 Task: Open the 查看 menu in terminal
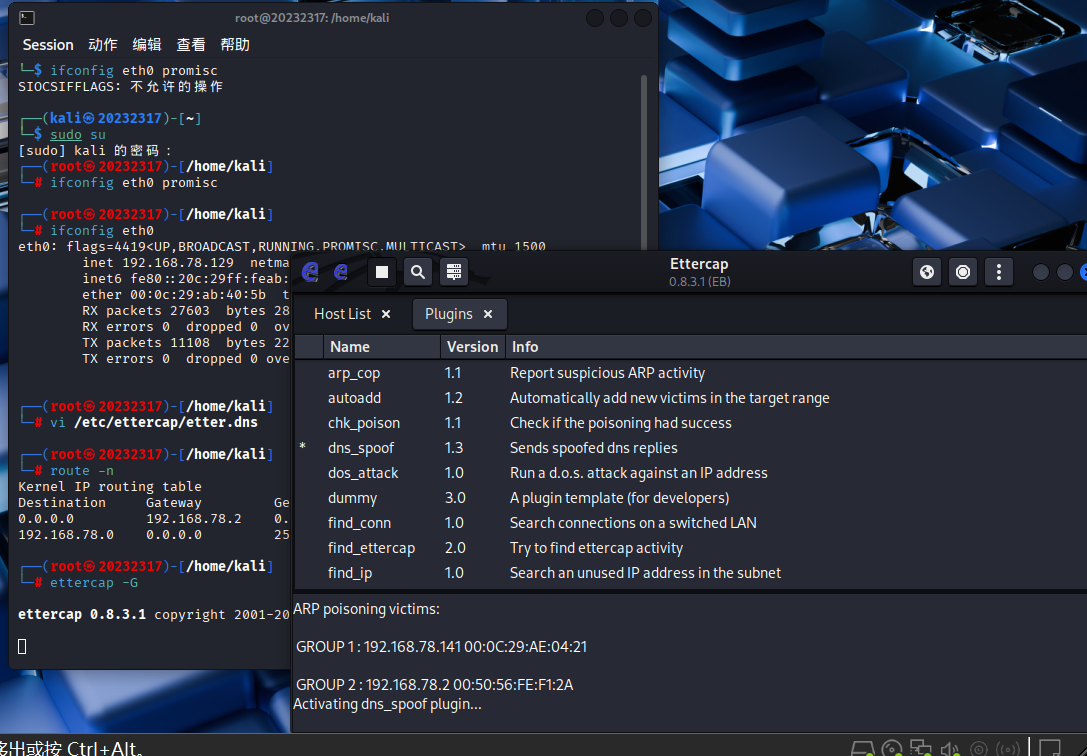click(x=191, y=45)
